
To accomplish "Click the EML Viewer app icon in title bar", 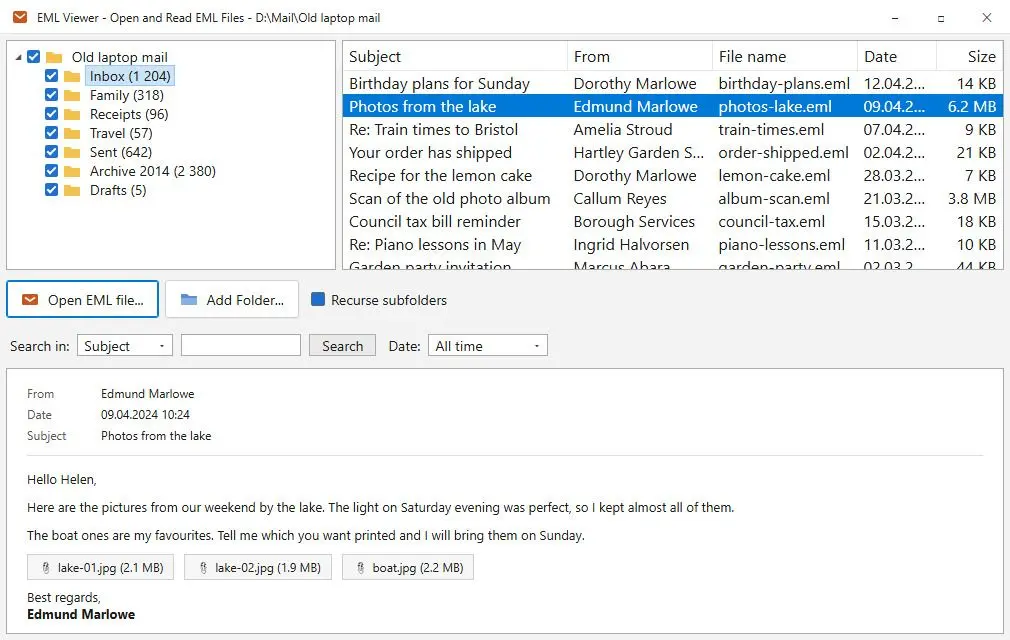I will (20, 17).
